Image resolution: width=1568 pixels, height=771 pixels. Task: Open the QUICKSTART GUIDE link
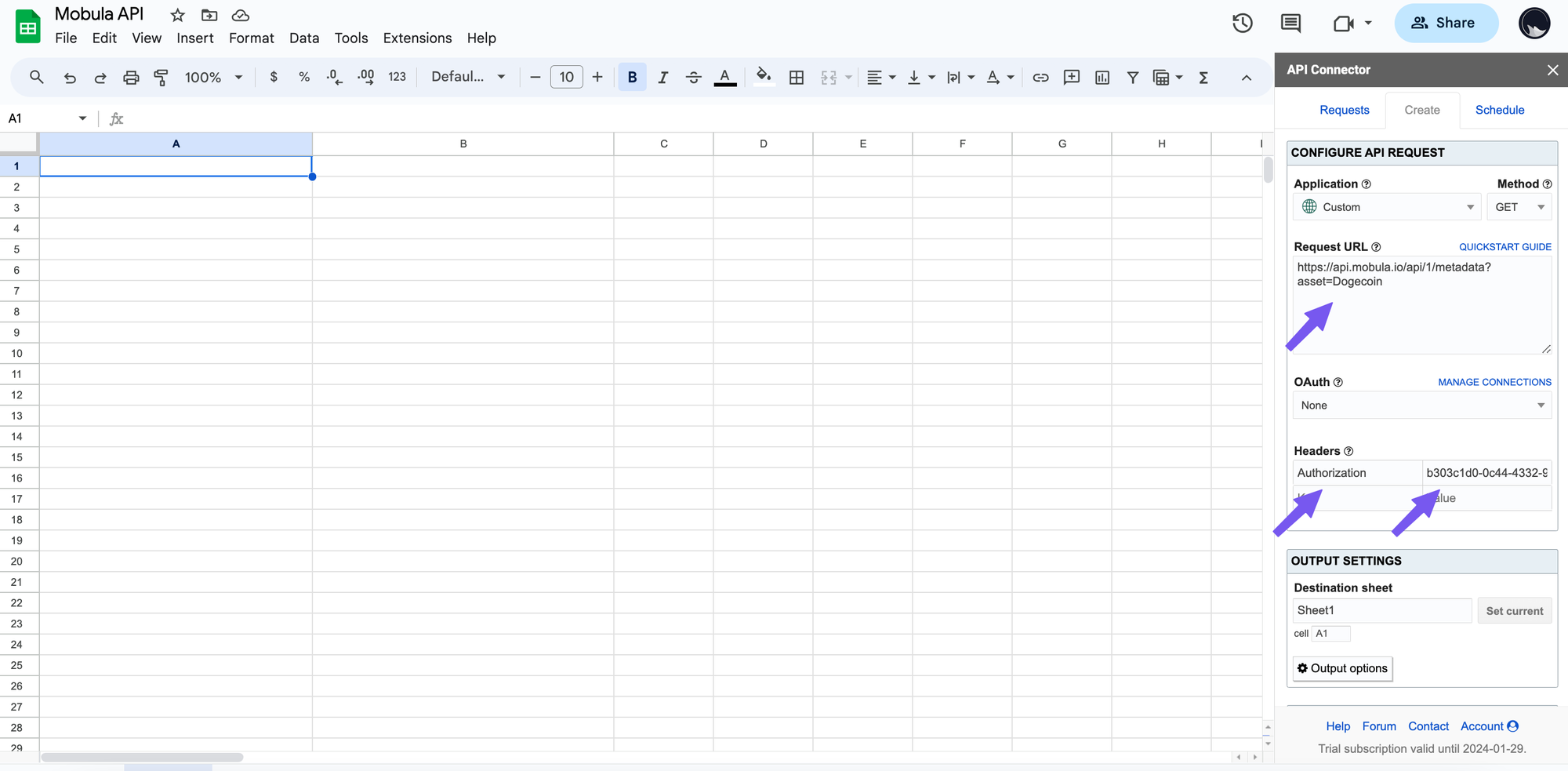point(1505,247)
